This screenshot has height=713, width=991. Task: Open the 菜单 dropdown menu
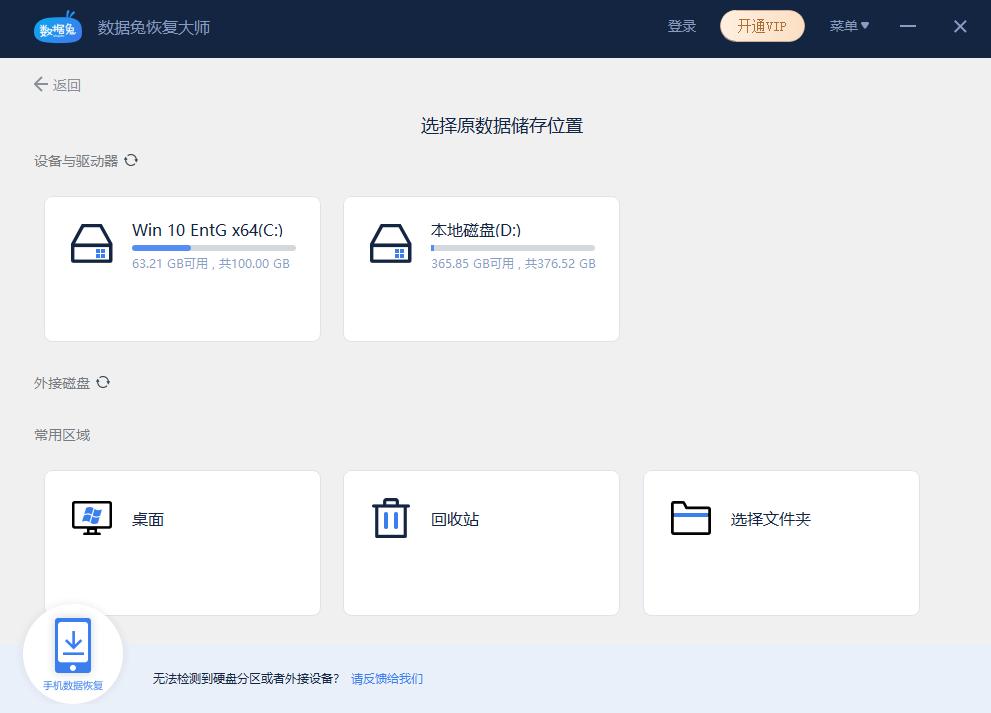coord(848,26)
